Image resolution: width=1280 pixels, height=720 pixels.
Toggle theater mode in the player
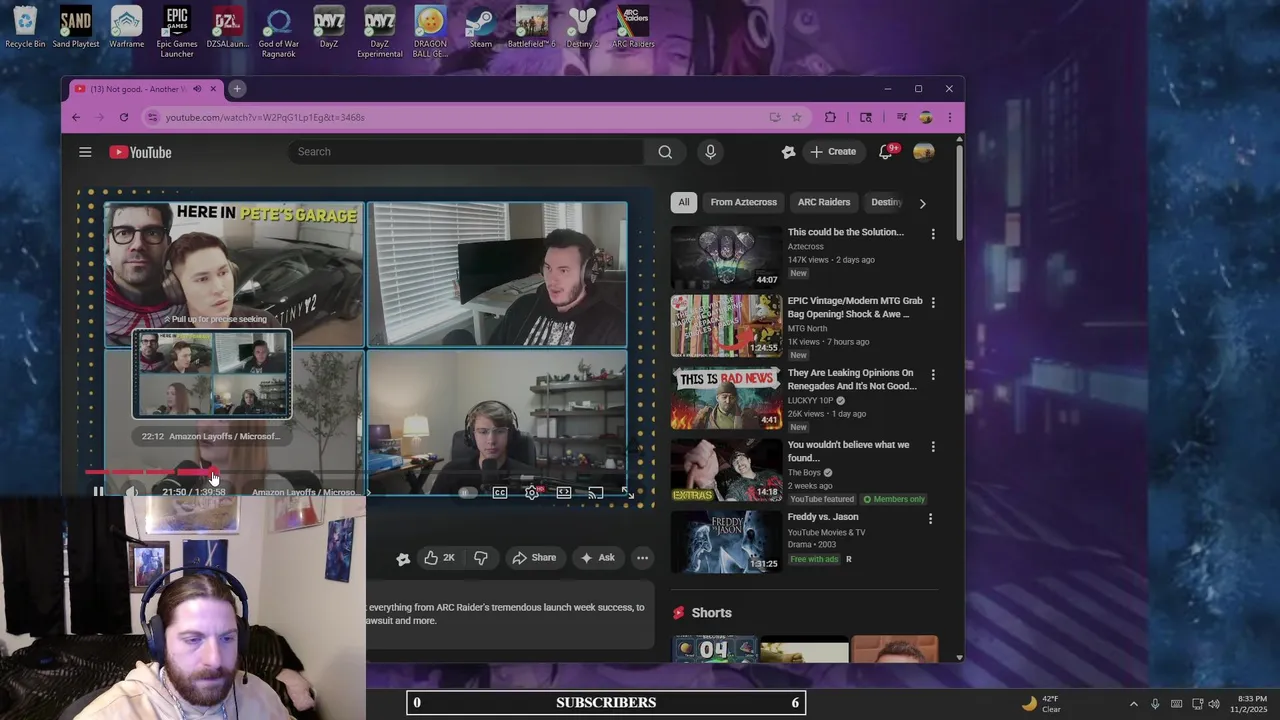pyautogui.click(x=564, y=492)
